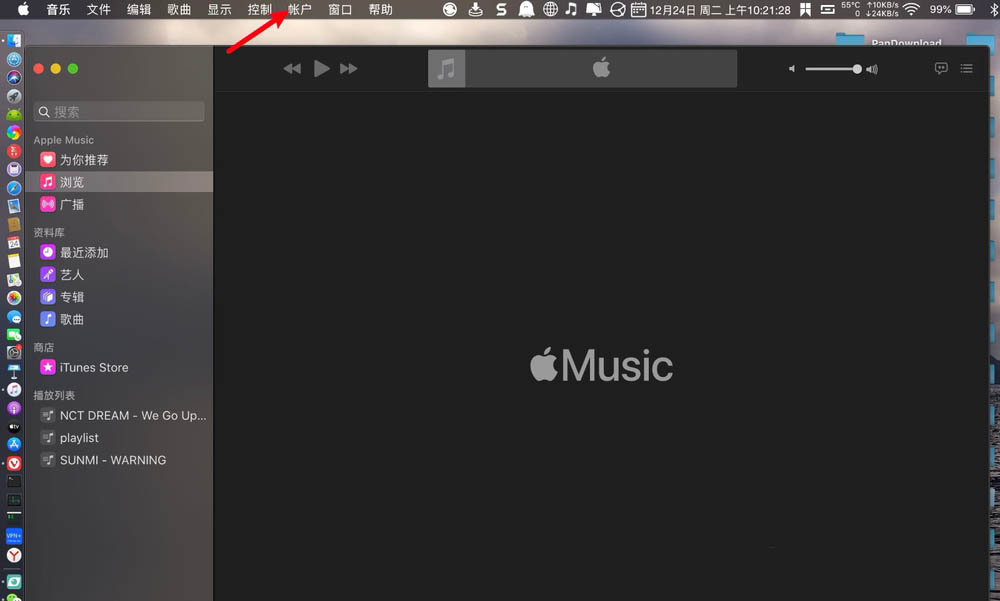Image resolution: width=1000 pixels, height=601 pixels.
Task: Open the Apple logo menu
Action: (x=23, y=9)
